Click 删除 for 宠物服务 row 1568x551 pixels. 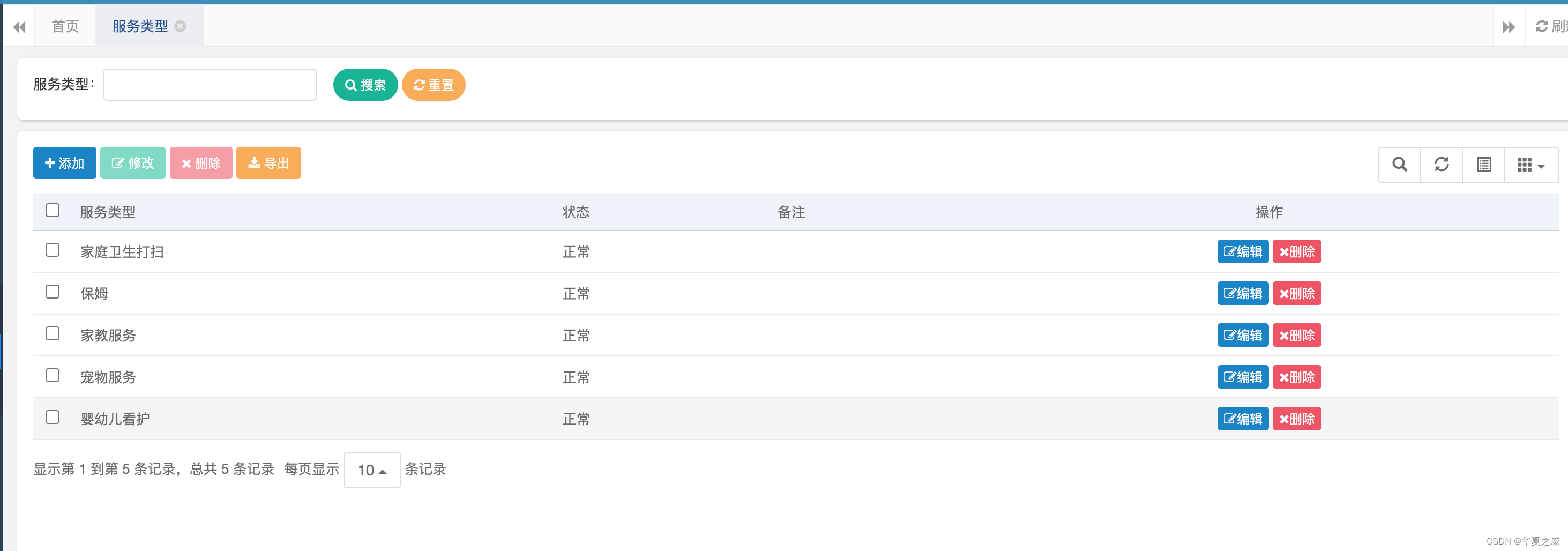pos(1296,377)
